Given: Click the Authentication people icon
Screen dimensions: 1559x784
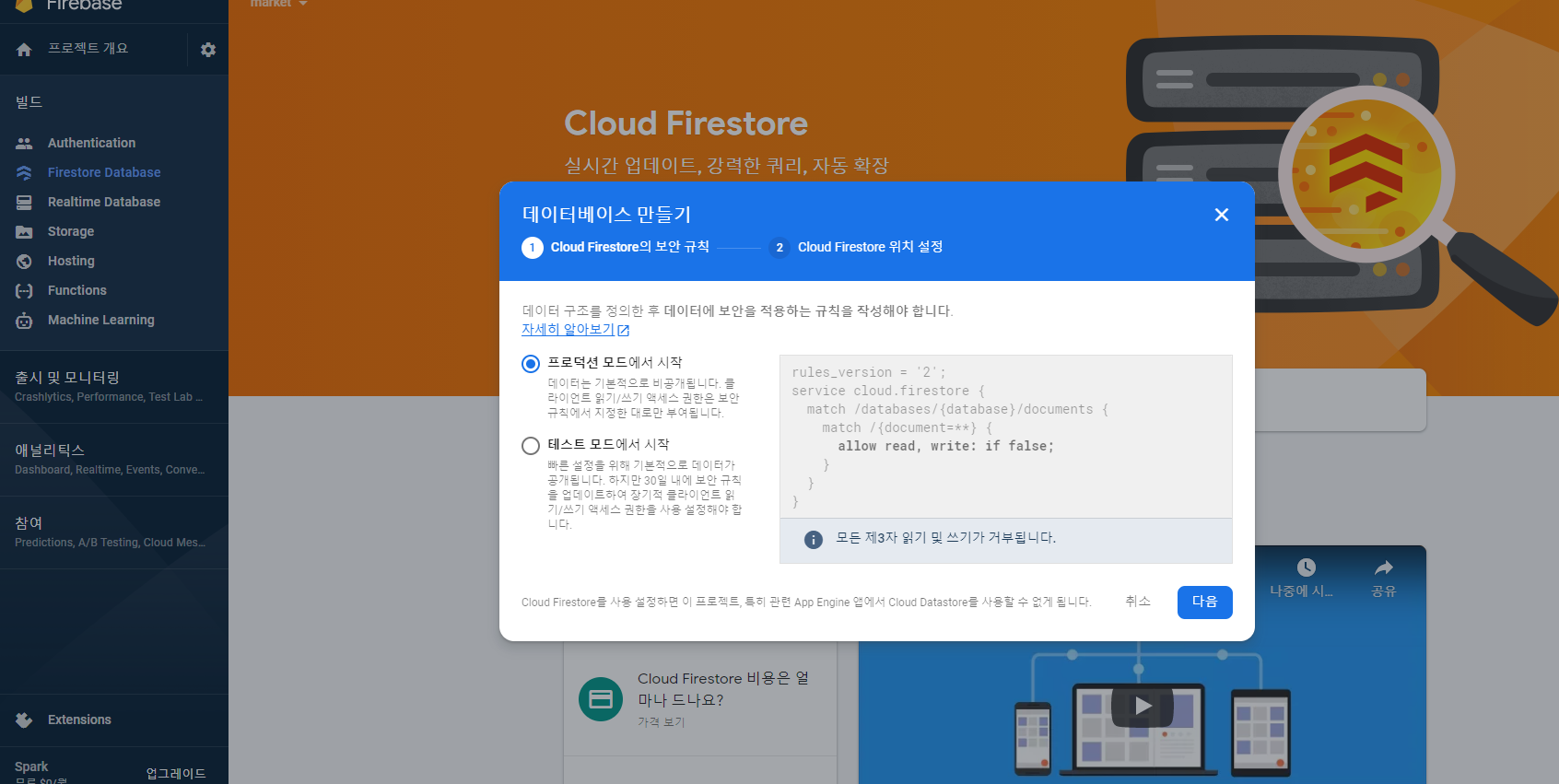Looking at the screenshot, I should click(24, 143).
